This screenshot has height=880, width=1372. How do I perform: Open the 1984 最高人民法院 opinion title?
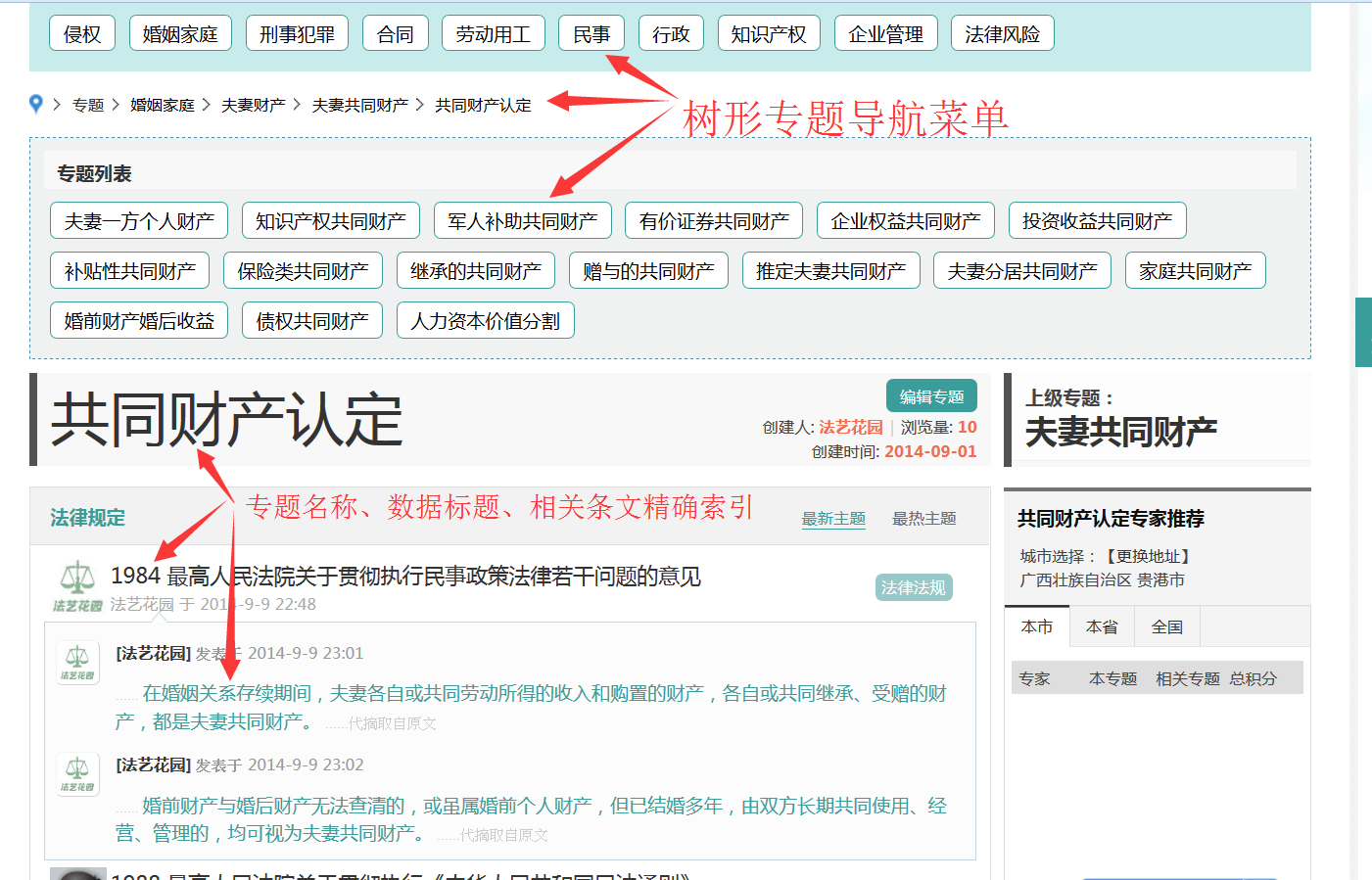405,577
